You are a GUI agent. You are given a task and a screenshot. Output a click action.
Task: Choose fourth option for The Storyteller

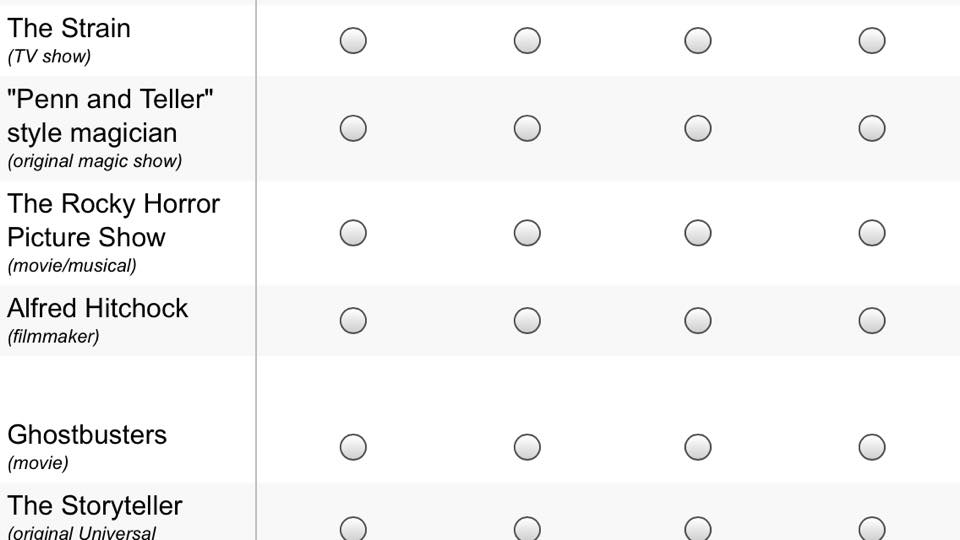872,529
